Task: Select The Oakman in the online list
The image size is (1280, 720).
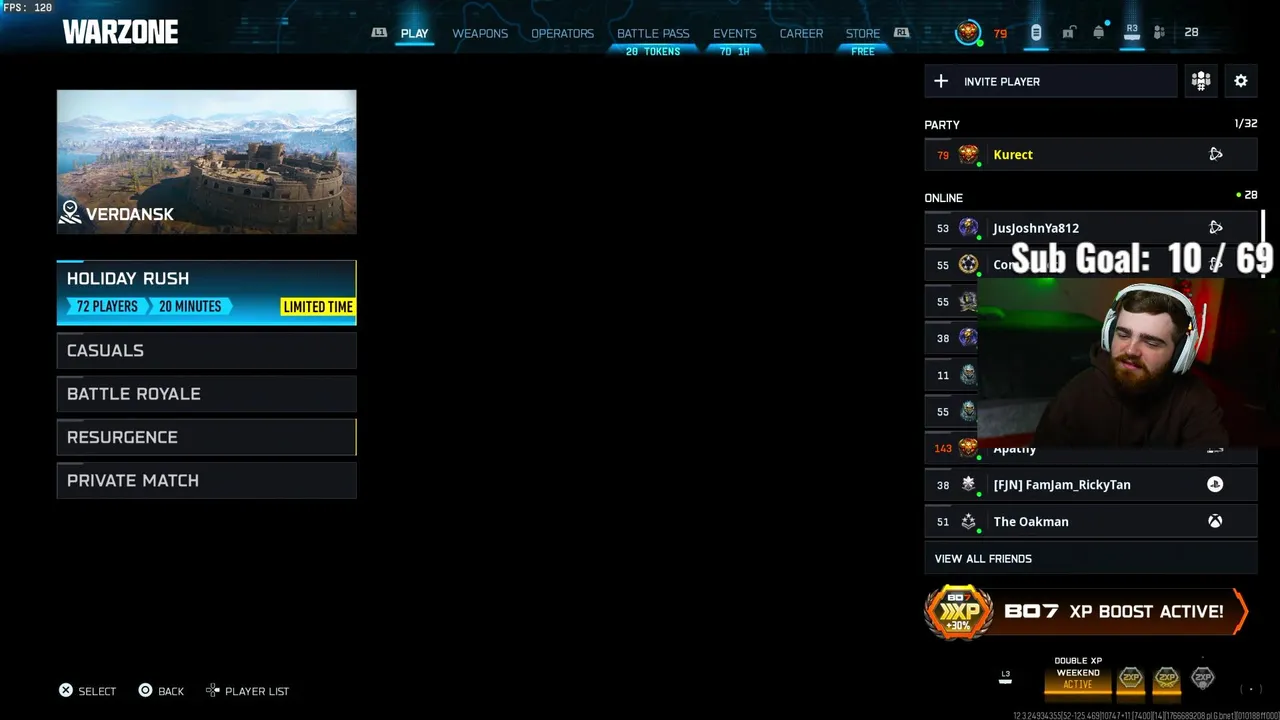Action: coord(1091,521)
